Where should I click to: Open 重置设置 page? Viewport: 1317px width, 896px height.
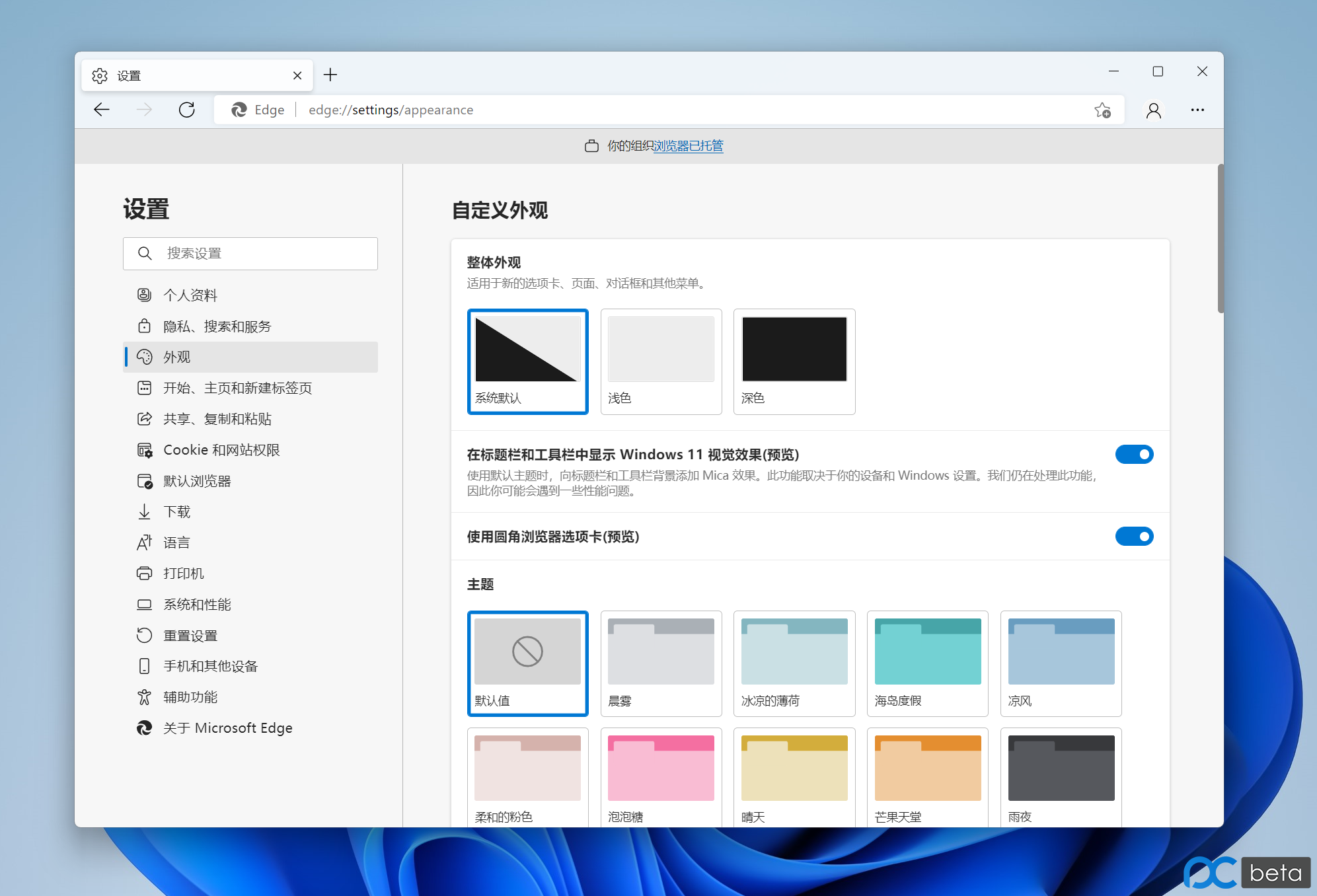(x=250, y=636)
